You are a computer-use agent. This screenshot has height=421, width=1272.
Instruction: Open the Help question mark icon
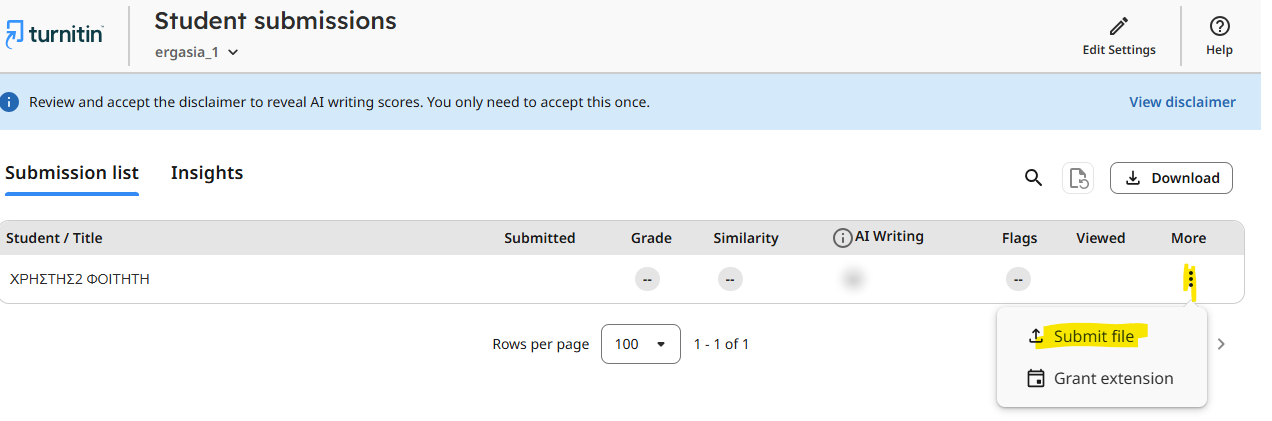(x=1219, y=26)
